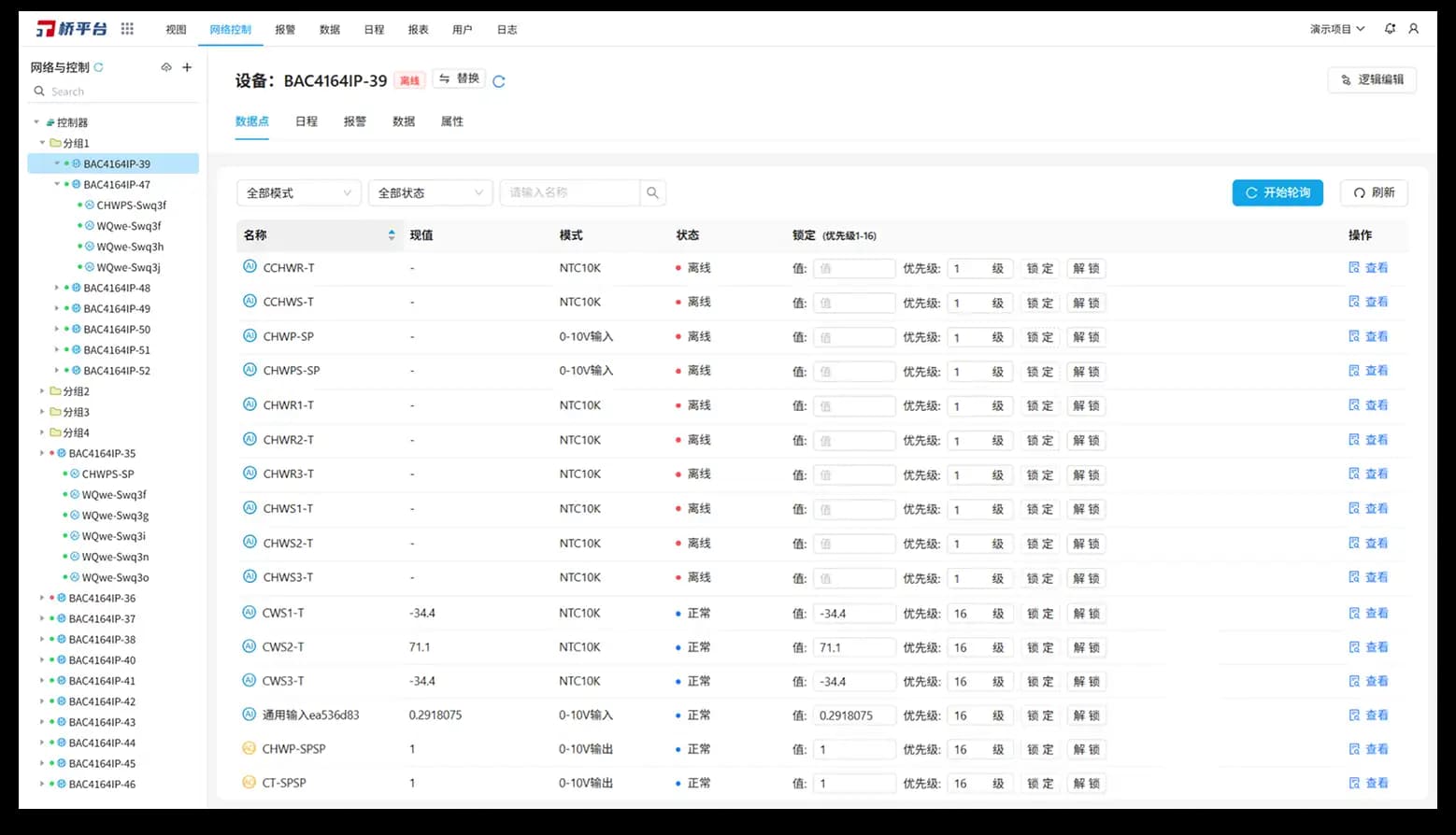Click the AI icon for CHWP-SP
The height and width of the screenshot is (835, 1456).
click(250, 335)
